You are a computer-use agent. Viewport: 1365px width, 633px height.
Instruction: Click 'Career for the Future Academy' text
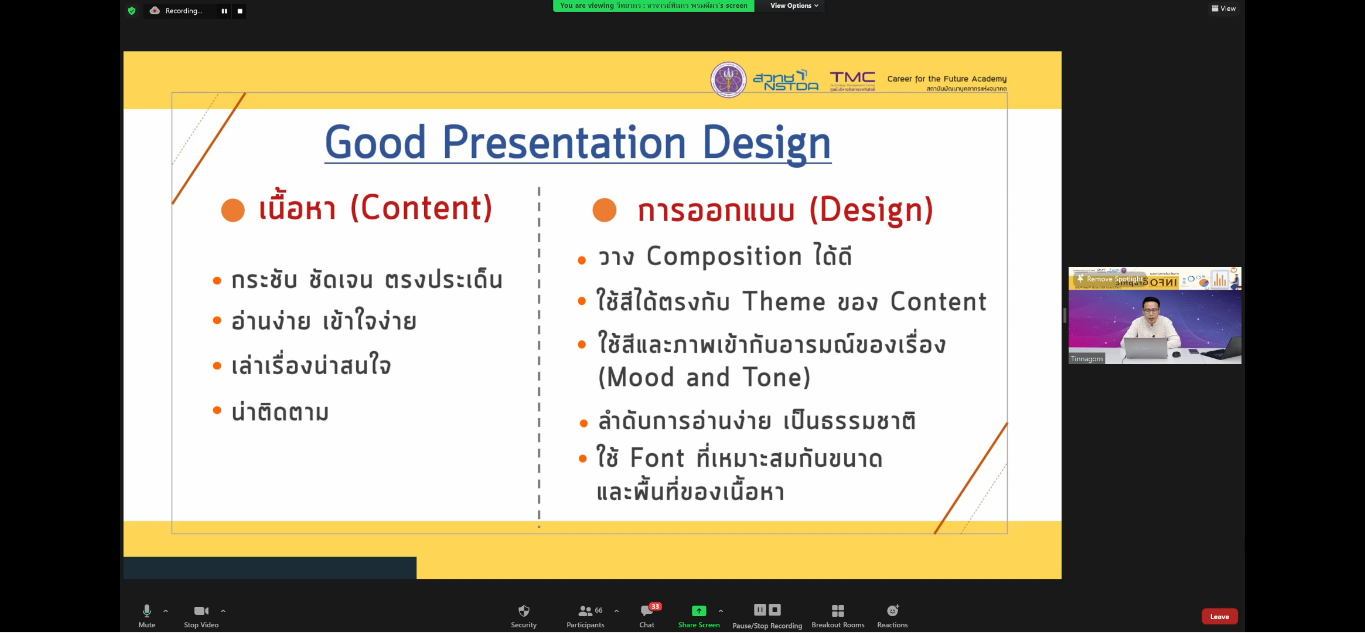coord(947,79)
